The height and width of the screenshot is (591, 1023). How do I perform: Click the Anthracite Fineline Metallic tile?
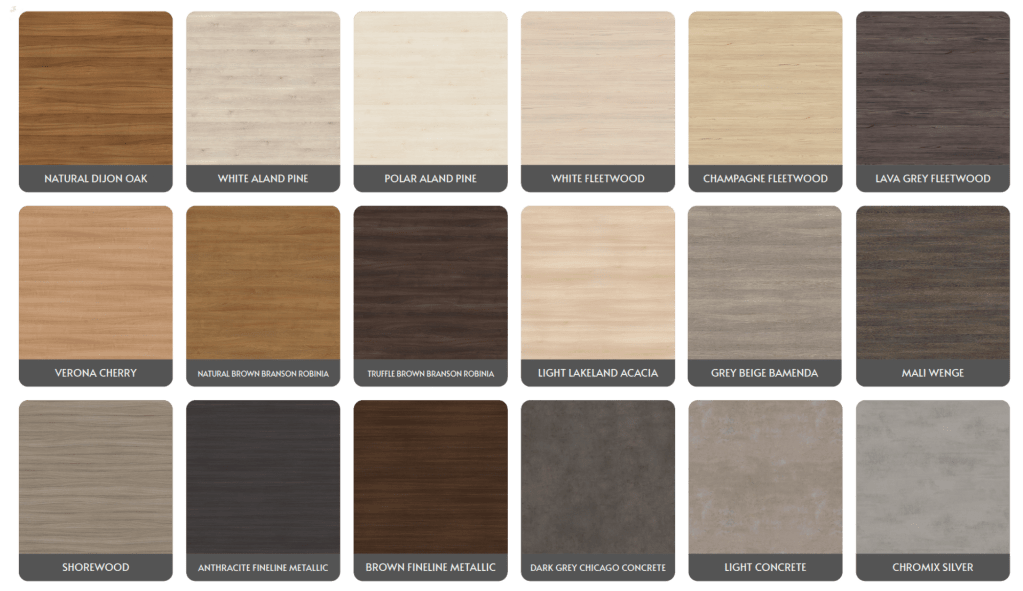263,478
